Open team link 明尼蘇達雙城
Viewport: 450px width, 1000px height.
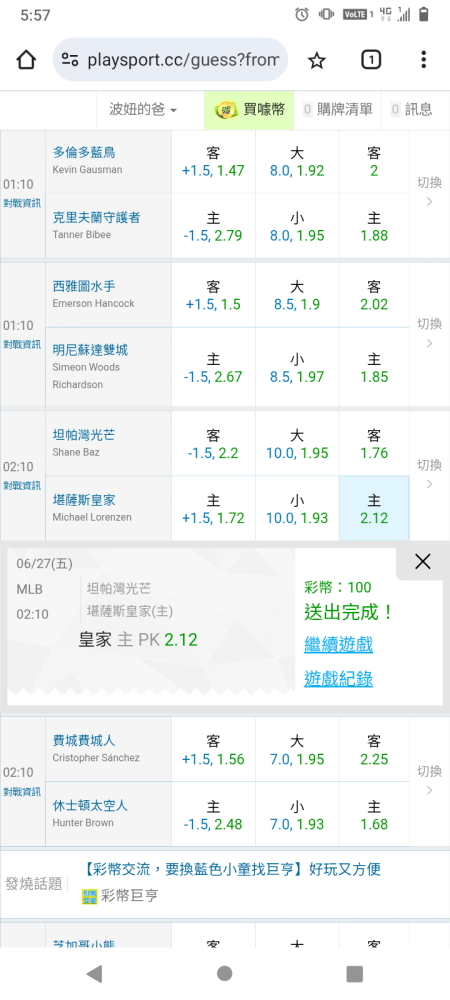coord(90,350)
